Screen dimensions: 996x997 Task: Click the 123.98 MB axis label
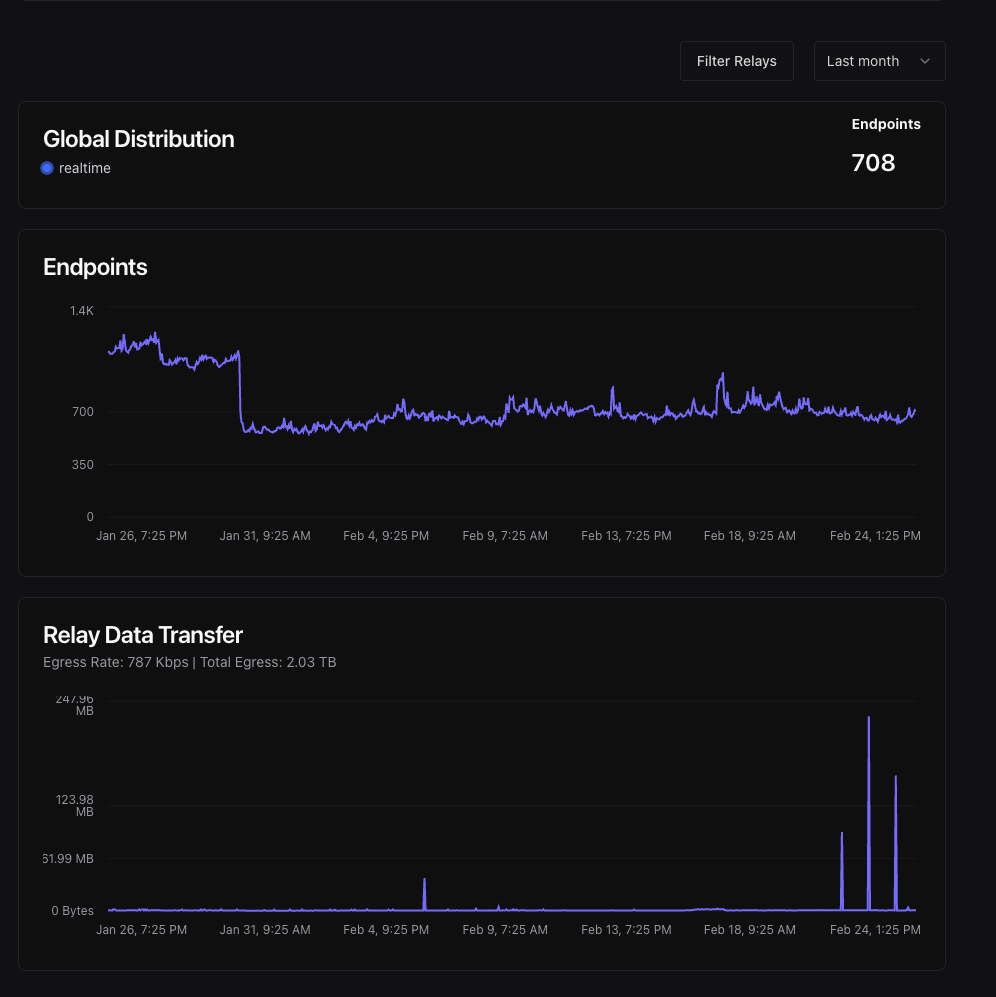pyautogui.click(x=74, y=806)
